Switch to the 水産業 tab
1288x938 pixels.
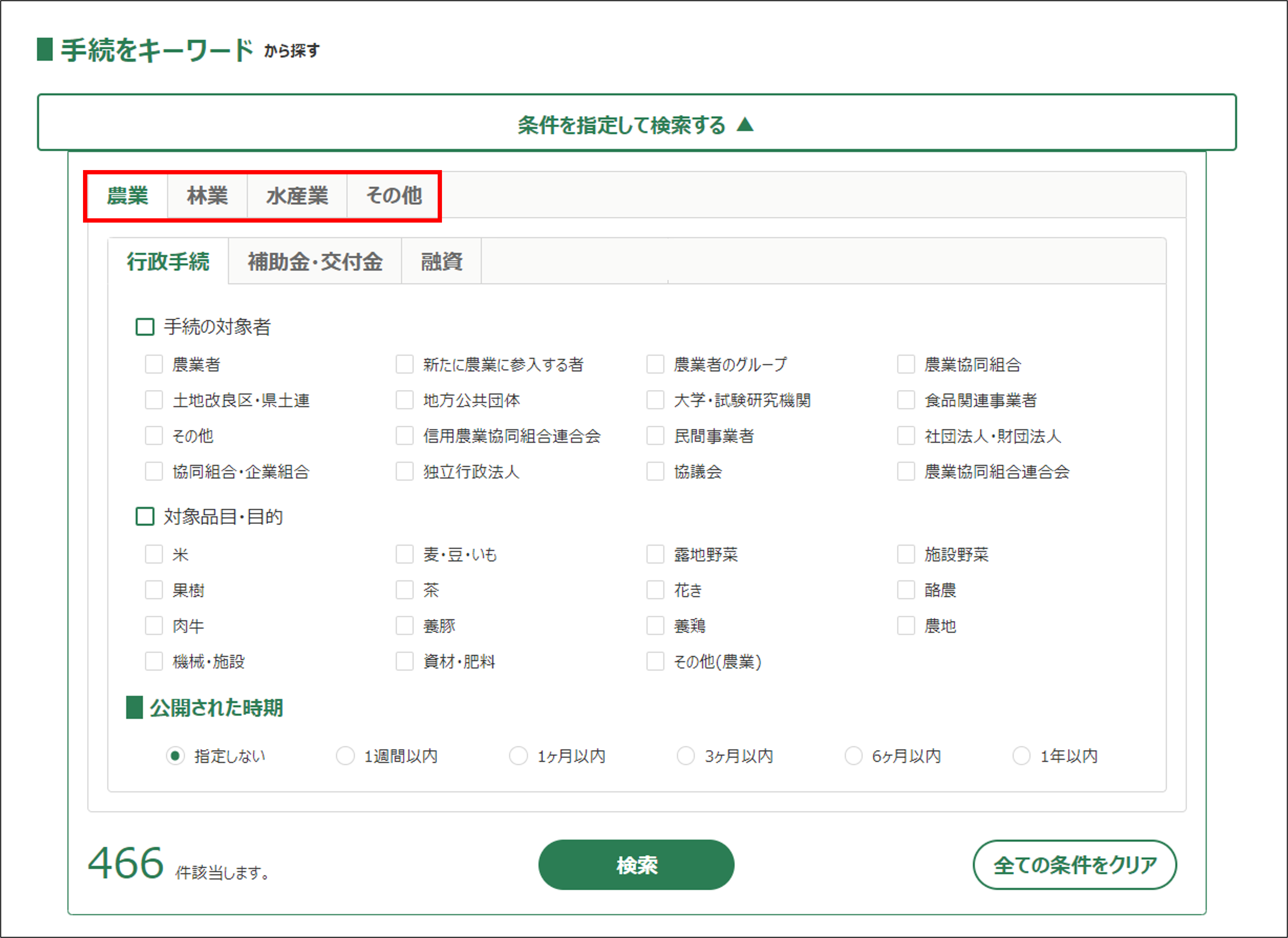point(297,196)
